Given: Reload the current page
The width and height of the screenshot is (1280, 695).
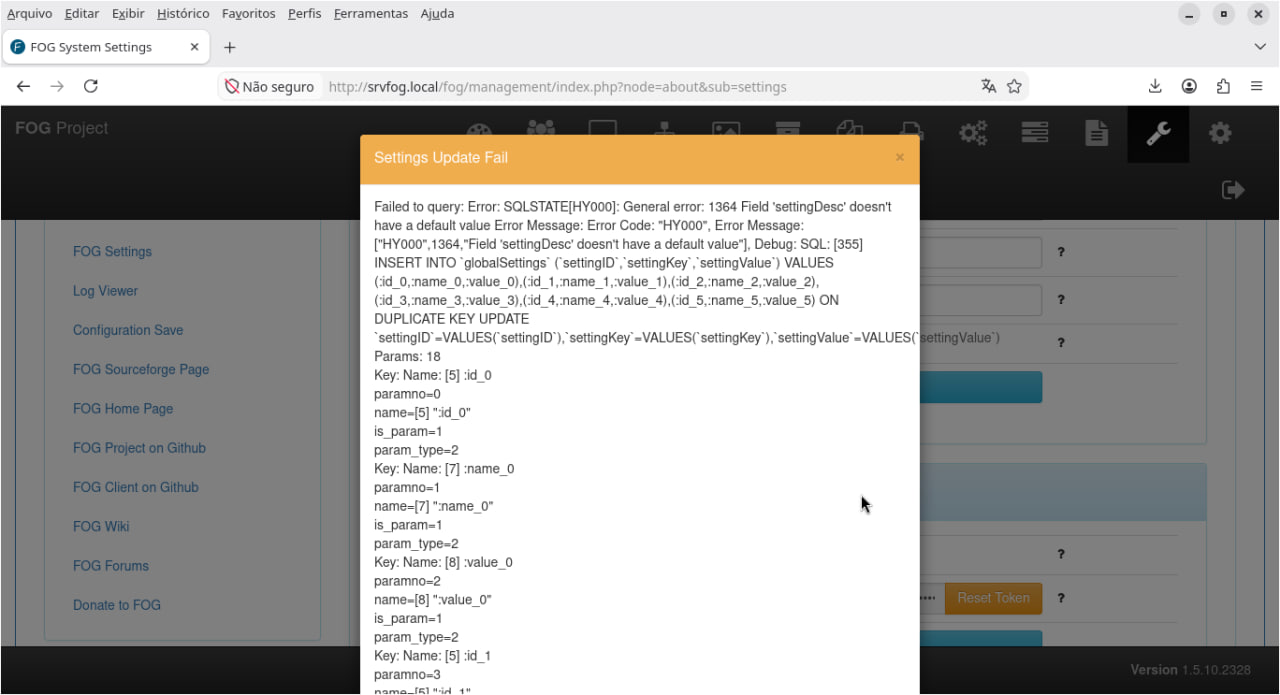Looking at the screenshot, I should pyautogui.click(x=90, y=87).
